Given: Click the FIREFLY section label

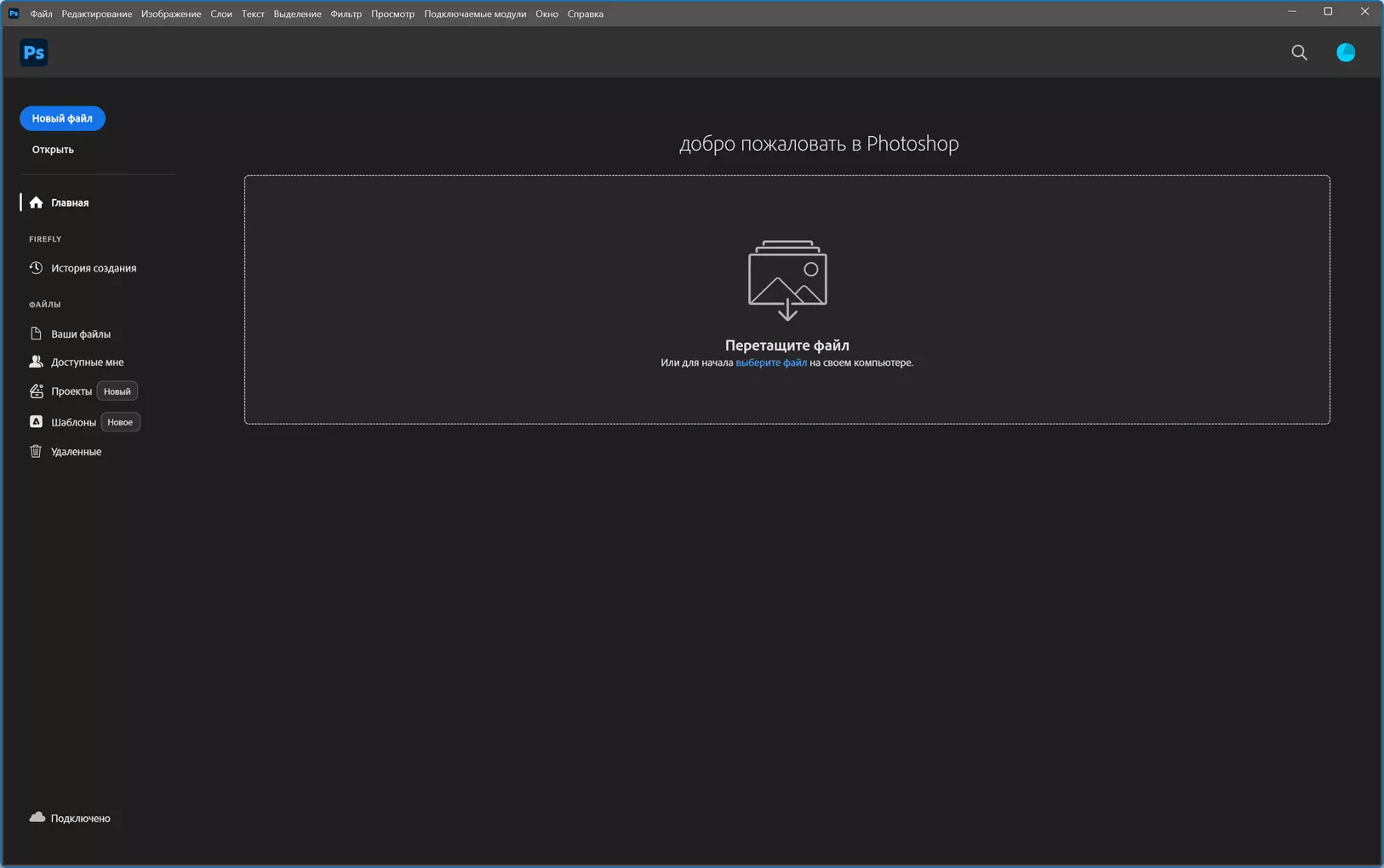Looking at the screenshot, I should coord(45,239).
